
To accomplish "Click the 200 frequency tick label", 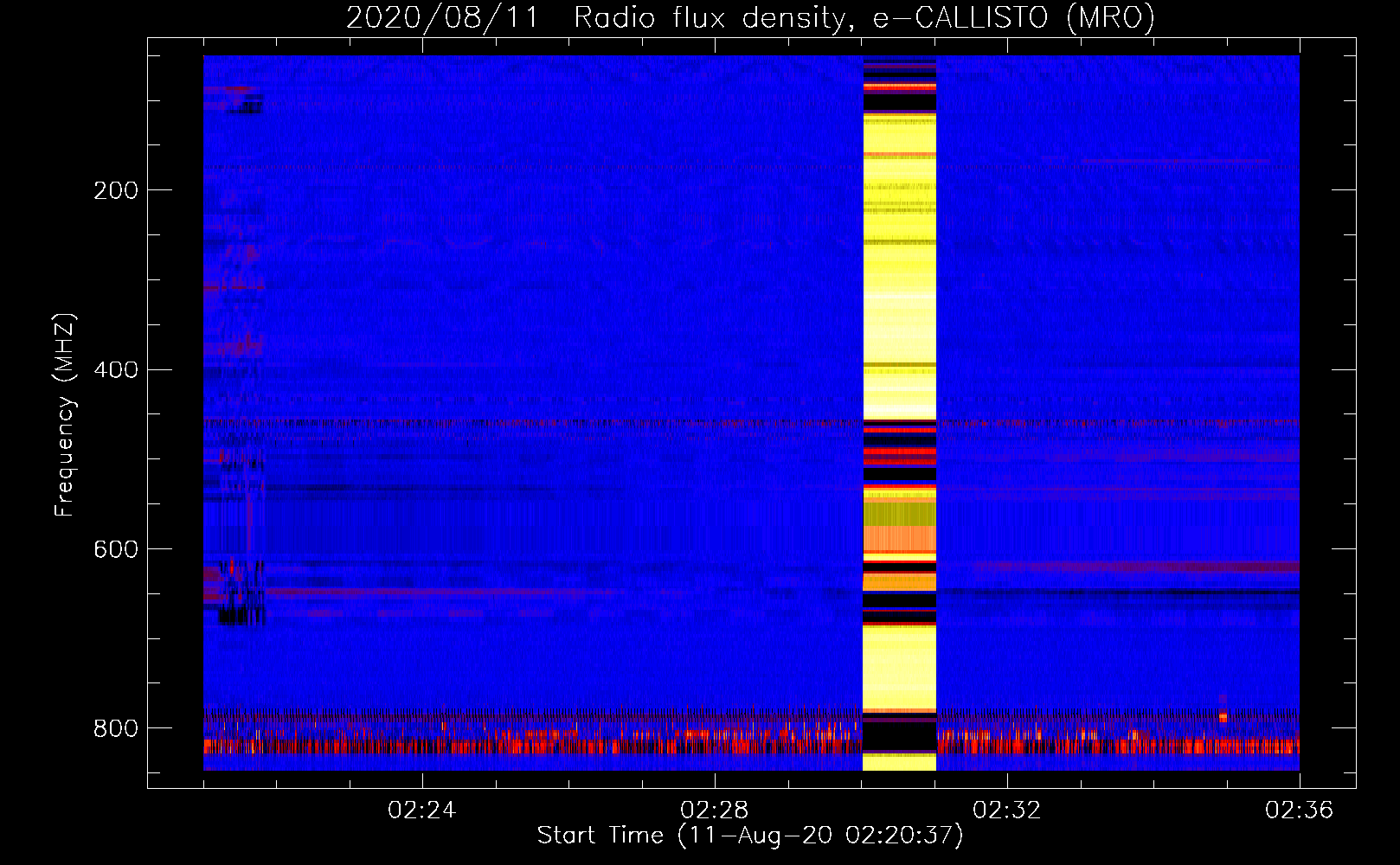I will [x=116, y=190].
